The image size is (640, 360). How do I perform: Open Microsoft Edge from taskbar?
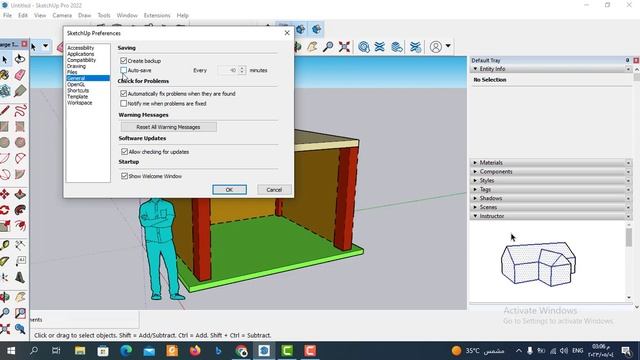[126, 351]
